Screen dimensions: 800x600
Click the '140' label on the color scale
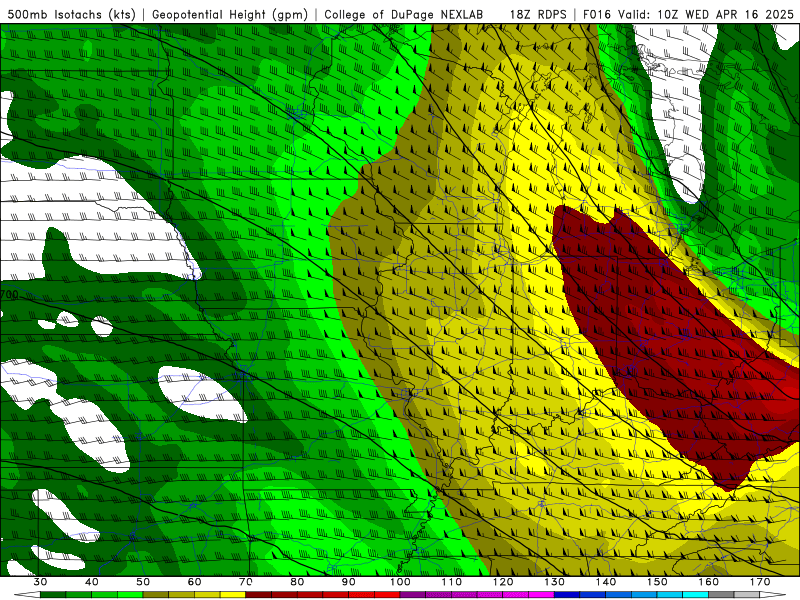606,582
